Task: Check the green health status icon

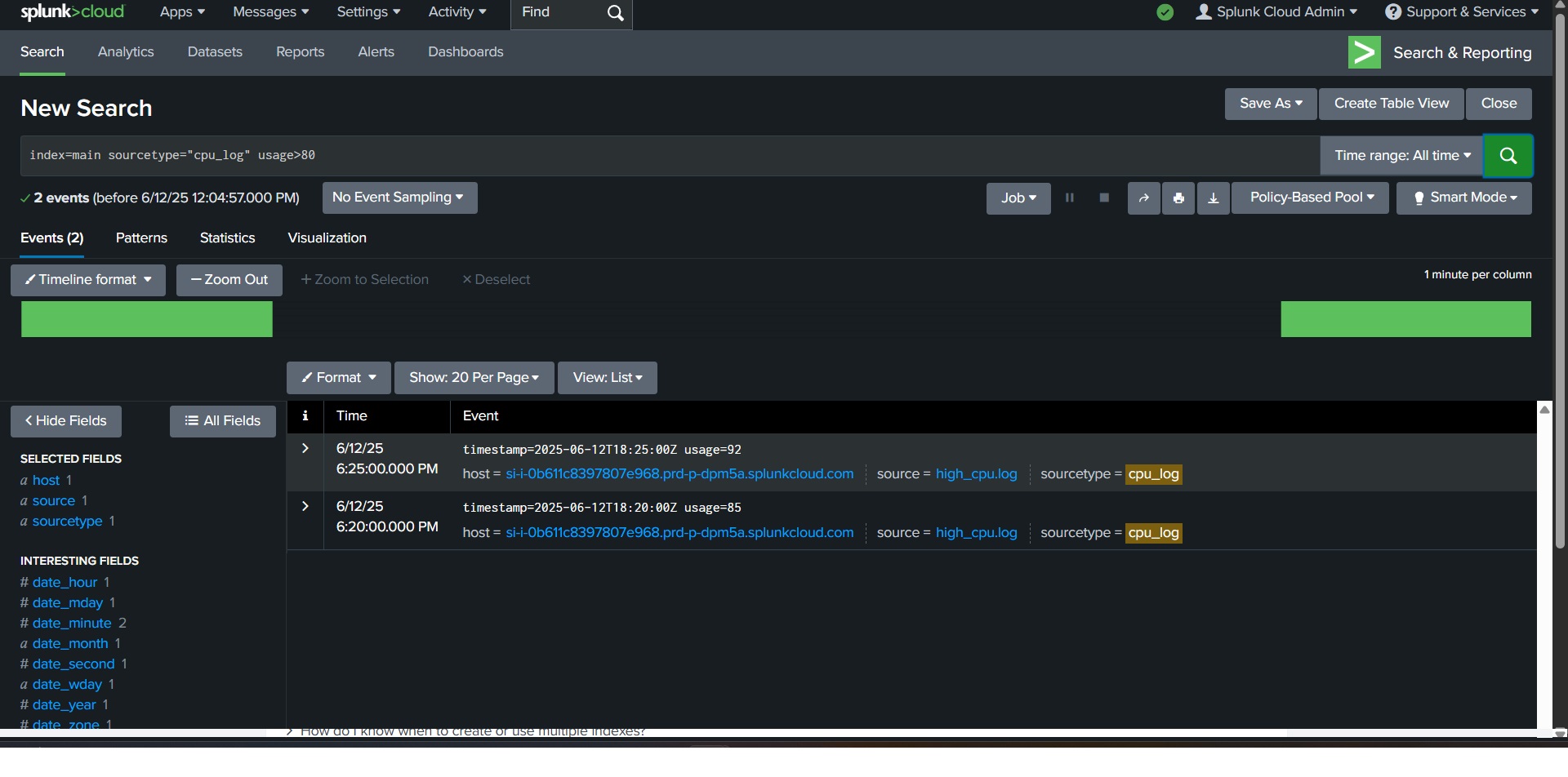Action: (1165, 12)
